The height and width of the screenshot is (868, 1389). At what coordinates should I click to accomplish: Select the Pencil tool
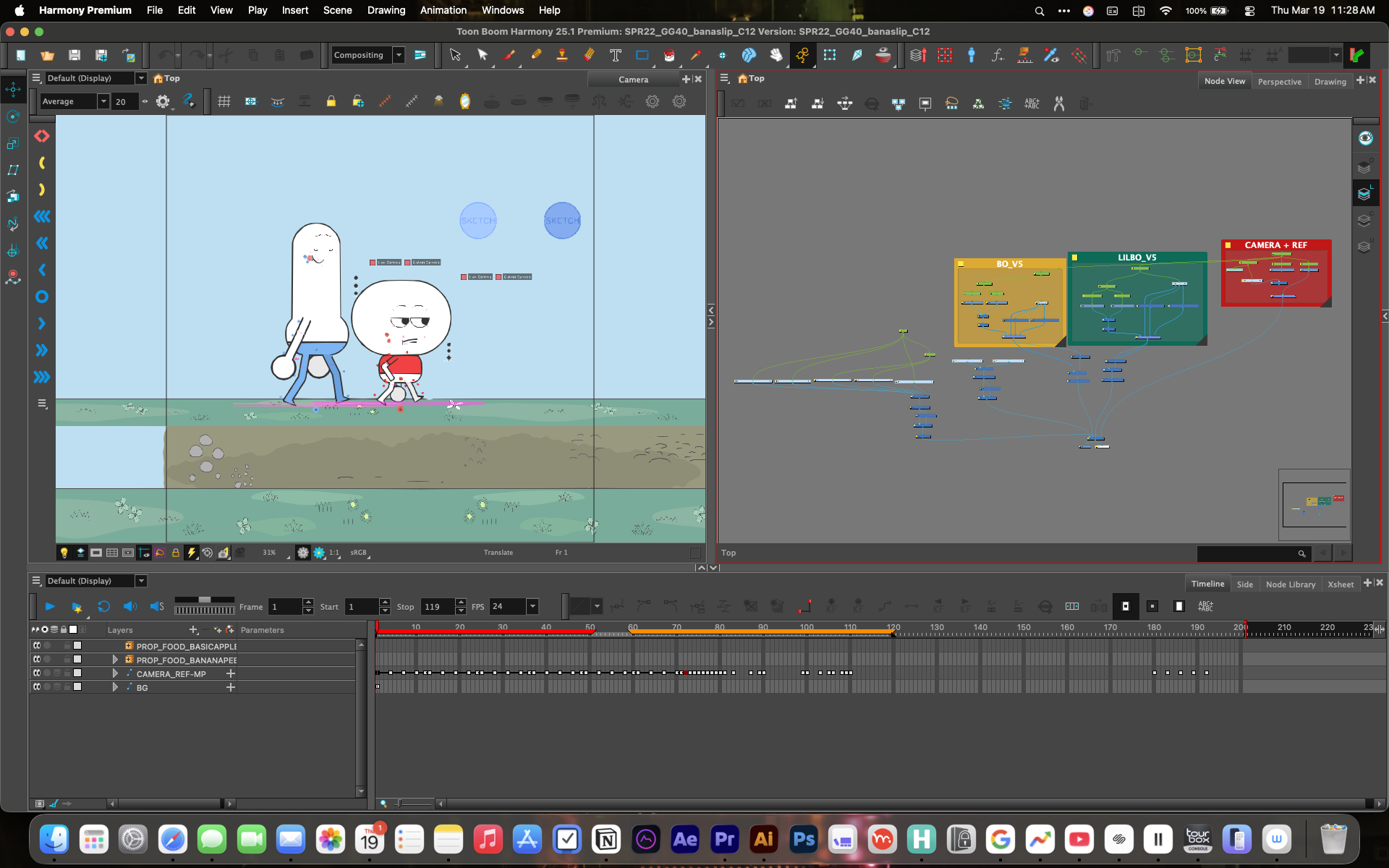pyautogui.click(x=537, y=55)
